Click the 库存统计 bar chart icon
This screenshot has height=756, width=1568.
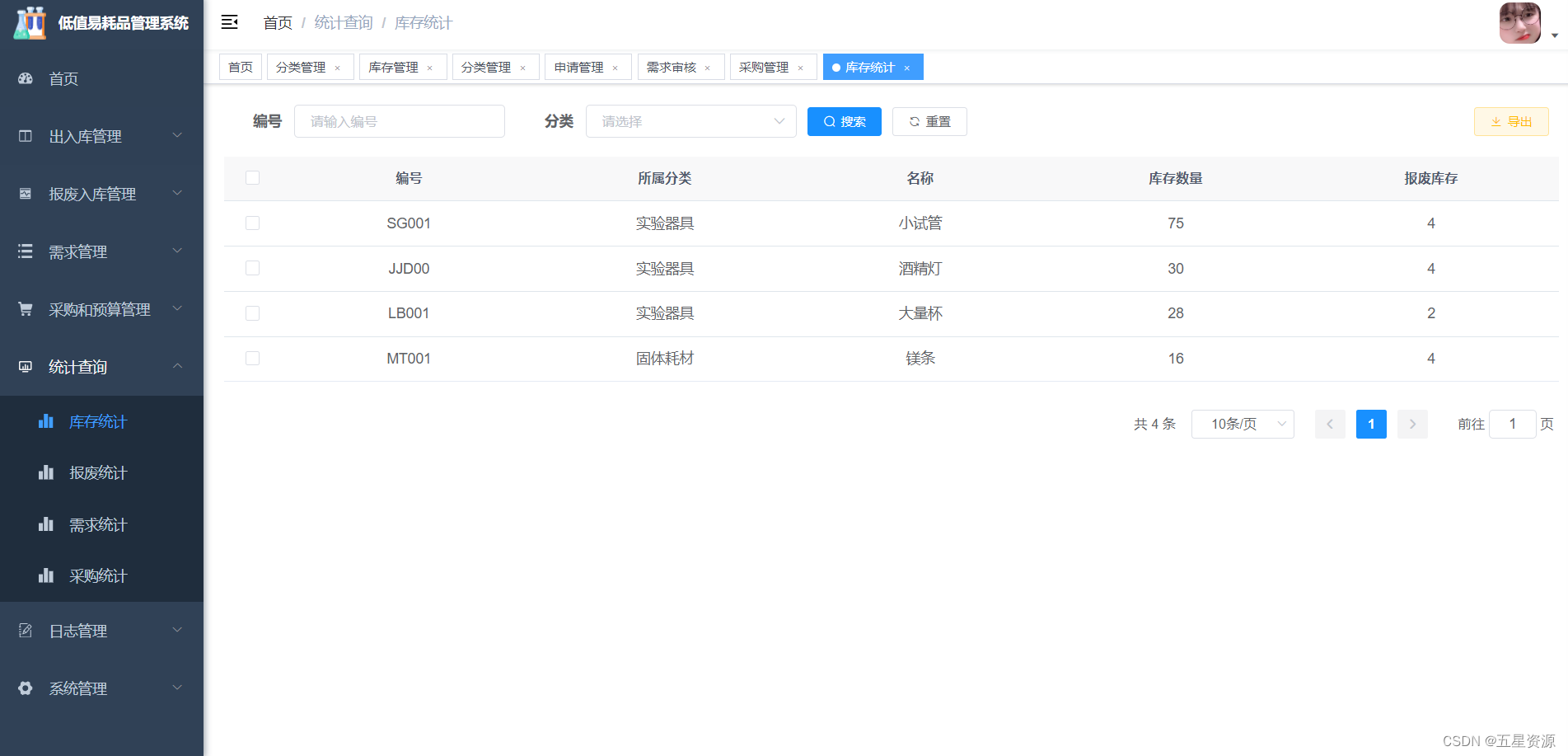tap(46, 421)
